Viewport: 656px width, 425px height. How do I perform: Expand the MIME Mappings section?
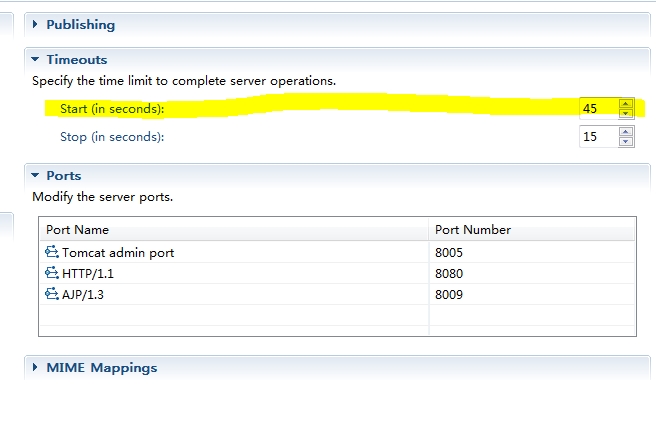(35, 367)
